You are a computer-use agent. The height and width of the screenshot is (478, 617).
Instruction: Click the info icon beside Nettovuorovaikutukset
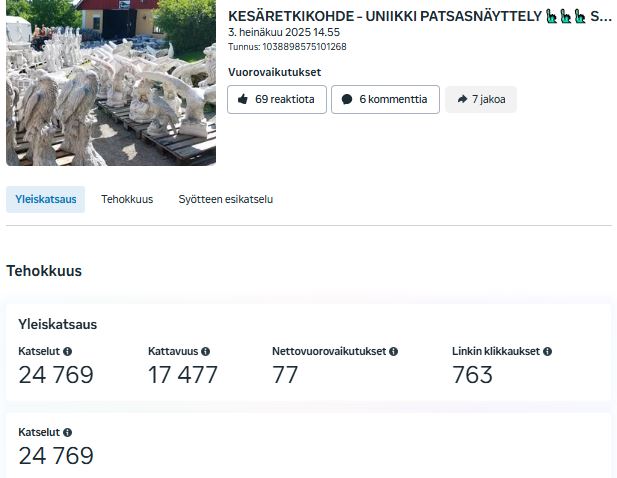(x=394, y=352)
